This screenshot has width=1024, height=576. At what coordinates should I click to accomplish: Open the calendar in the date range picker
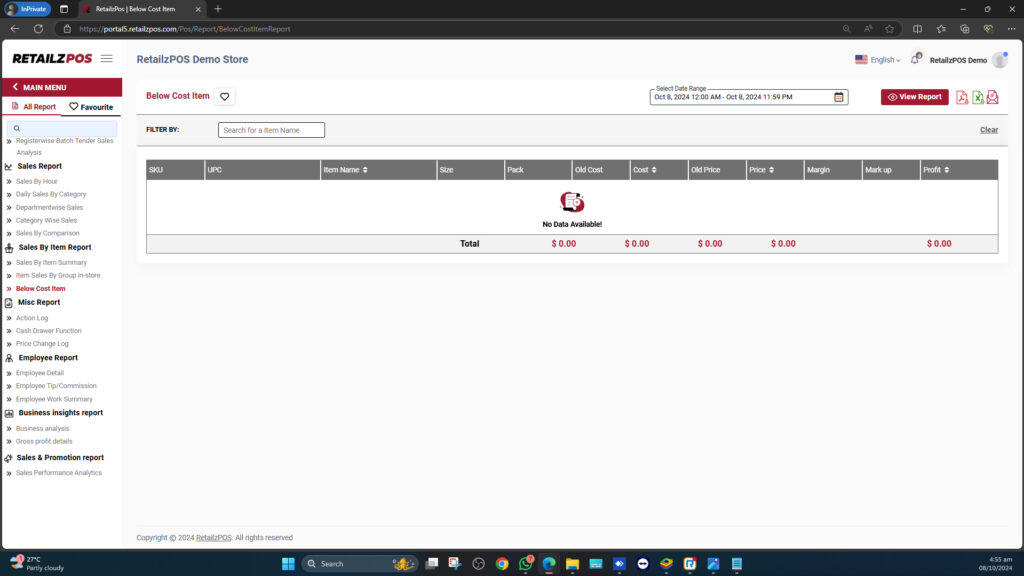[838, 97]
